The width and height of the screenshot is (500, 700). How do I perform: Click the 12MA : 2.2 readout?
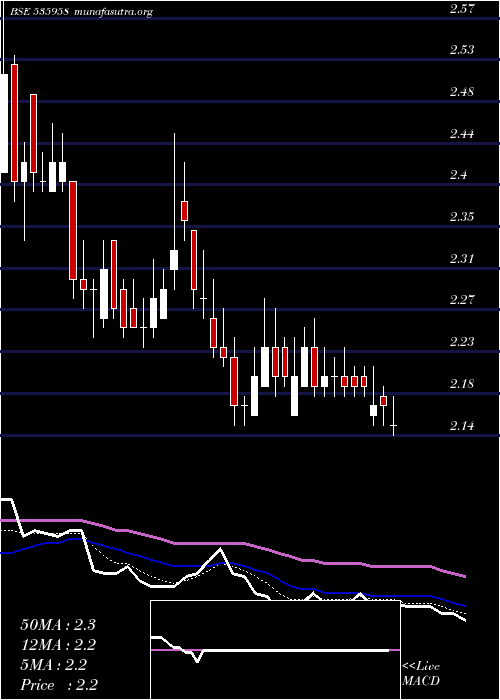[58, 645]
